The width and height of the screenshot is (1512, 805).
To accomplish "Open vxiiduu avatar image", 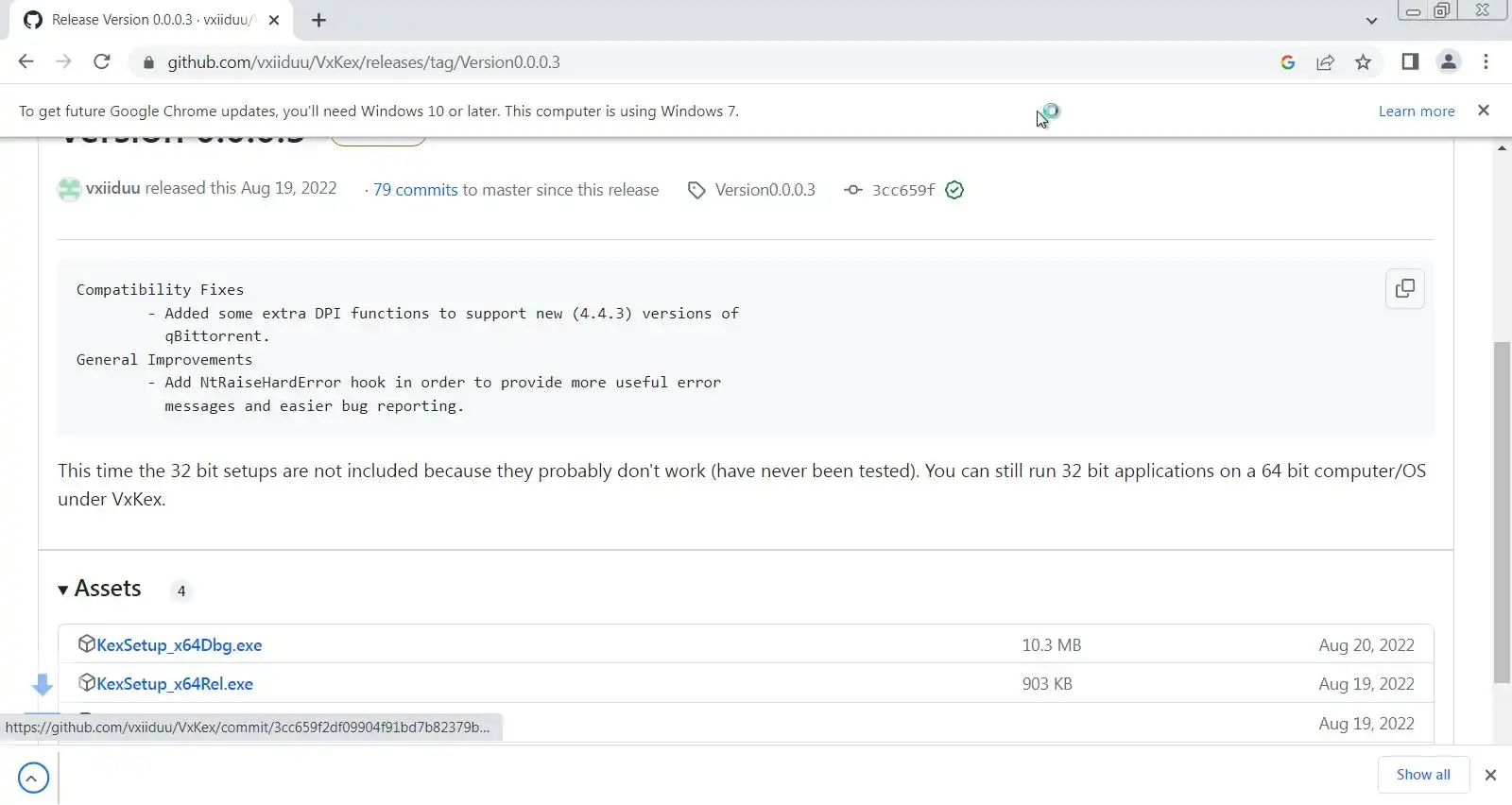I will pyautogui.click(x=69, y=189).
